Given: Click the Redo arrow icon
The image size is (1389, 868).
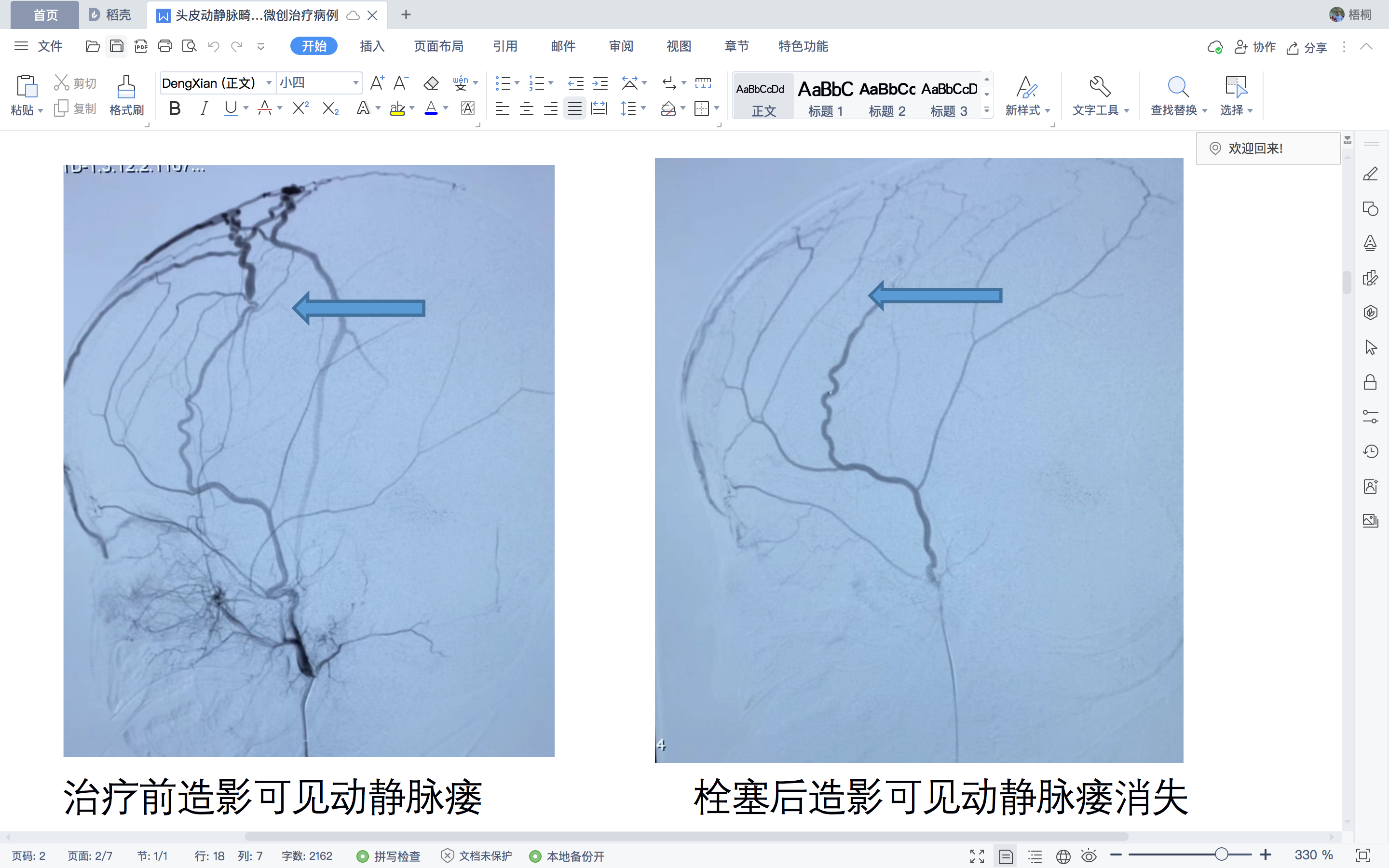Looking at the screenshot, I should 236,46.
